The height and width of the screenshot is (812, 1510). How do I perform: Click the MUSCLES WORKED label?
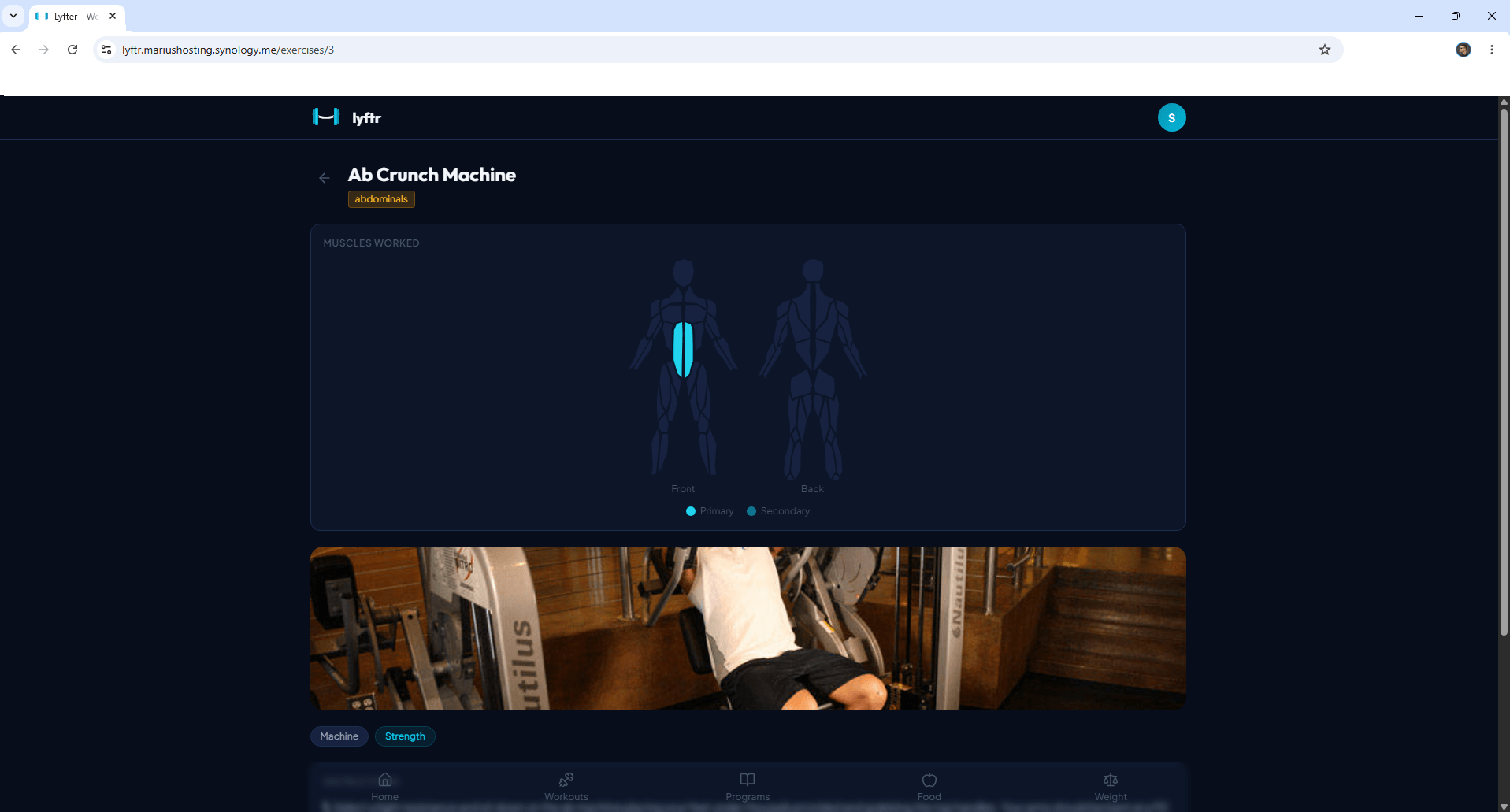coord(371,243)
